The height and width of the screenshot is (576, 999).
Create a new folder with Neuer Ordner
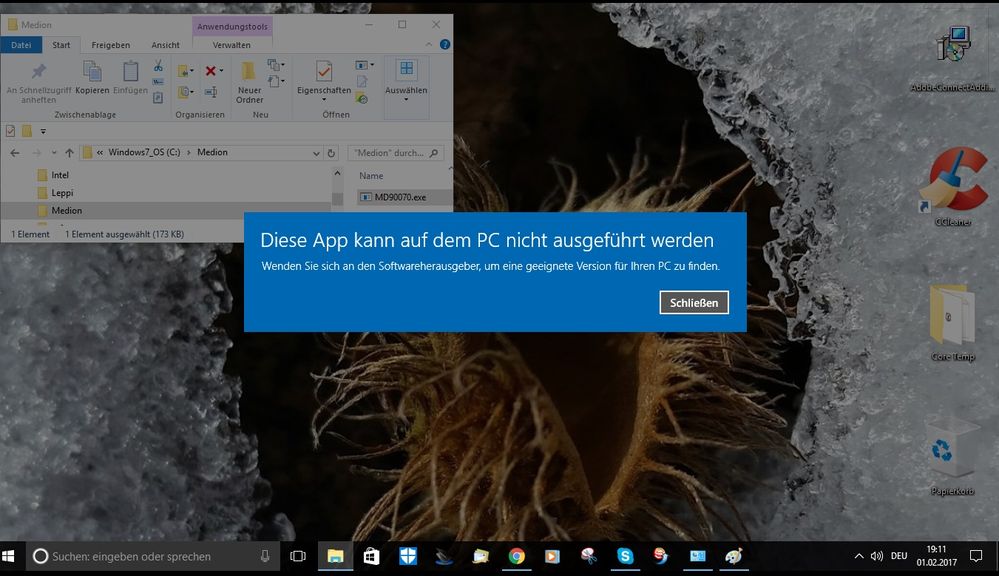tap(249, 81)
